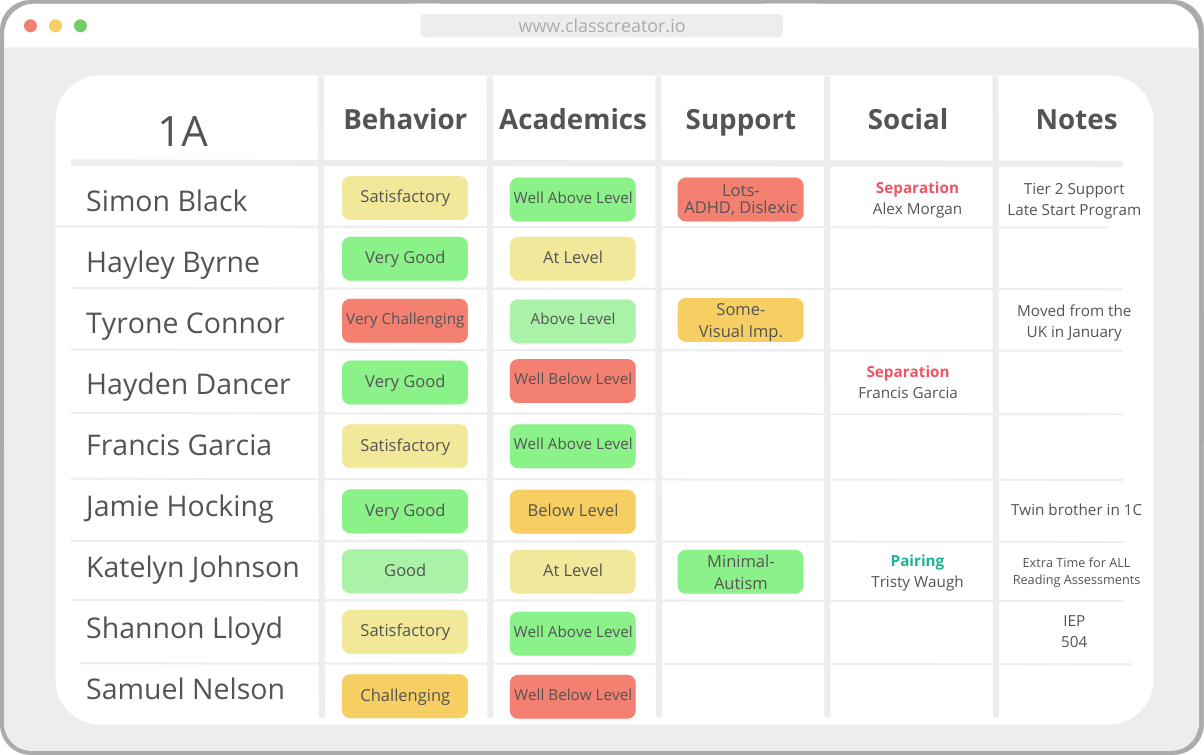
Task: Open Jamie Hocking's Twin brother in 1C note
Action: click(1076, 509)
